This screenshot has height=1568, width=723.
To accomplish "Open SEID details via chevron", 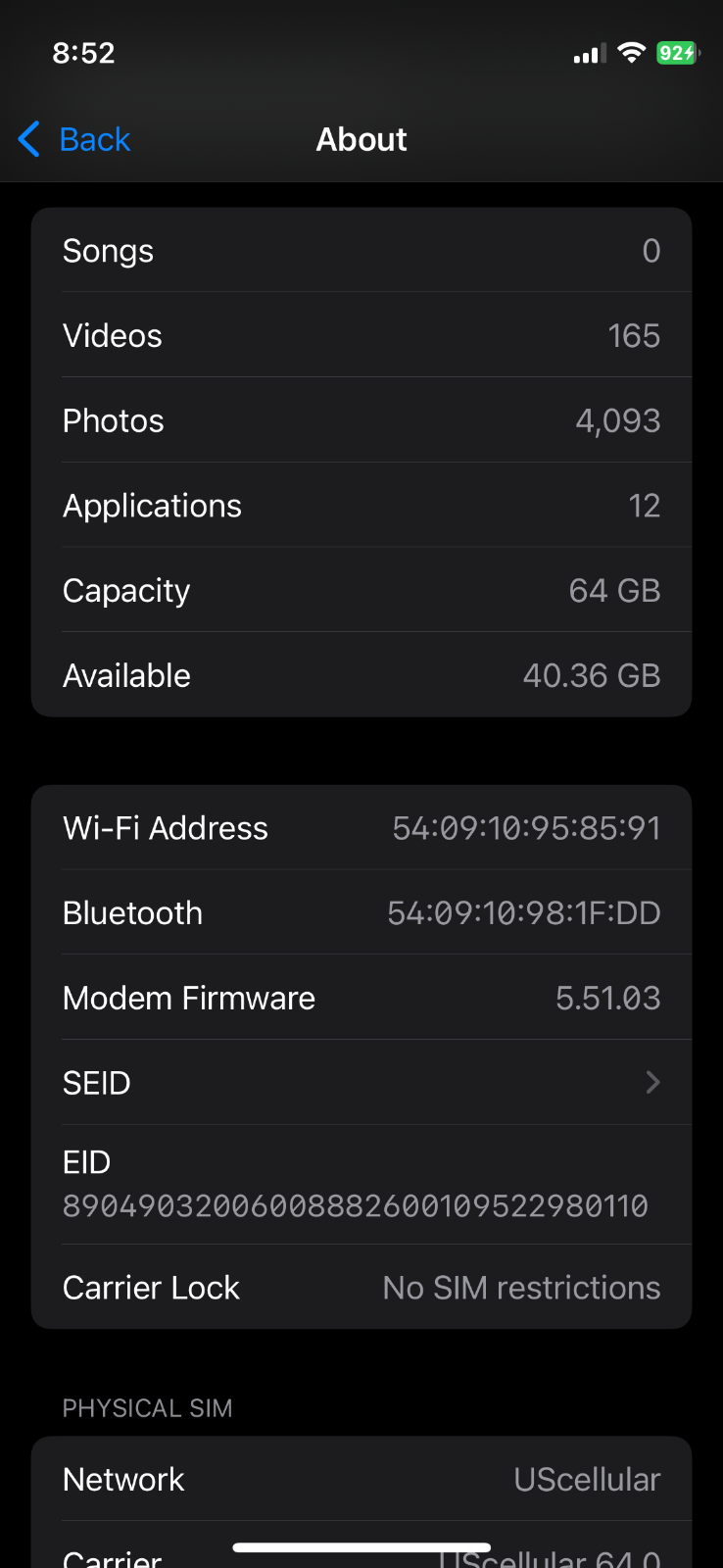I will (652, 1082).
